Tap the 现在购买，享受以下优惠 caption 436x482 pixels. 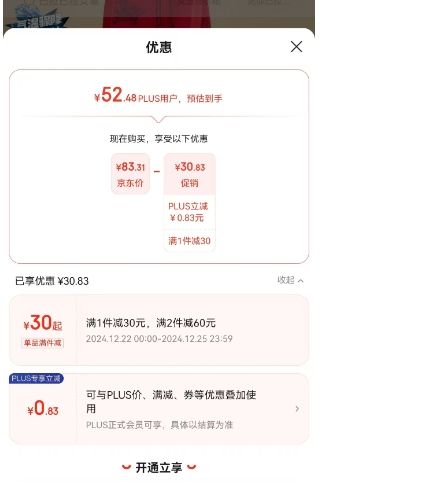159,139
